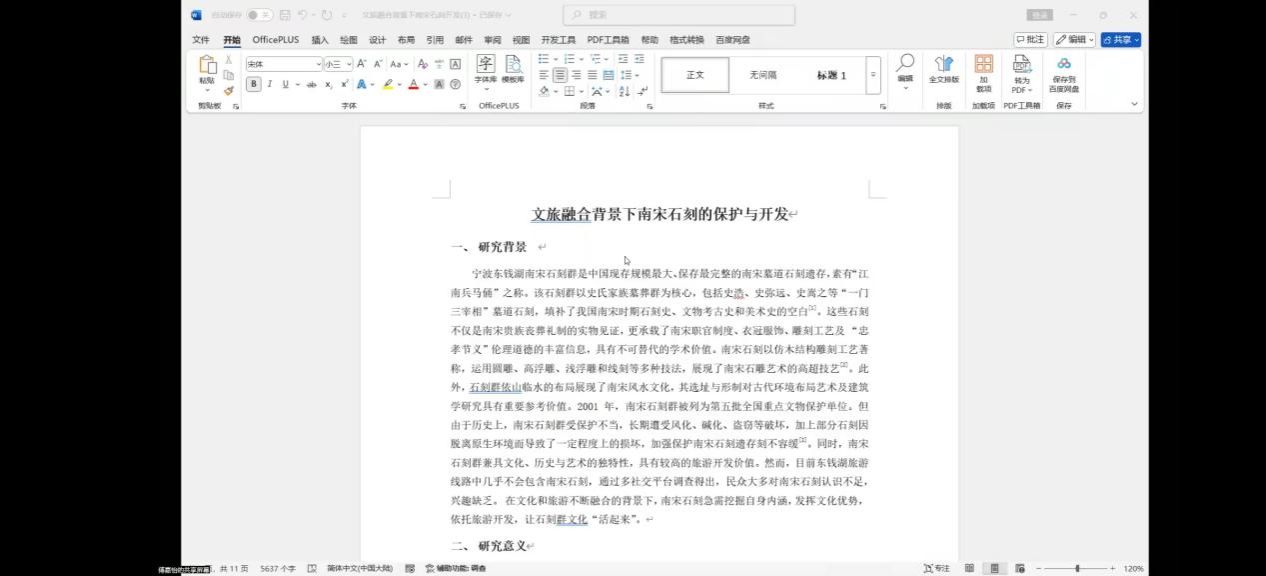Click the center alignment icon
Screen dimensions: 1266x576
[x=560, y=75]
